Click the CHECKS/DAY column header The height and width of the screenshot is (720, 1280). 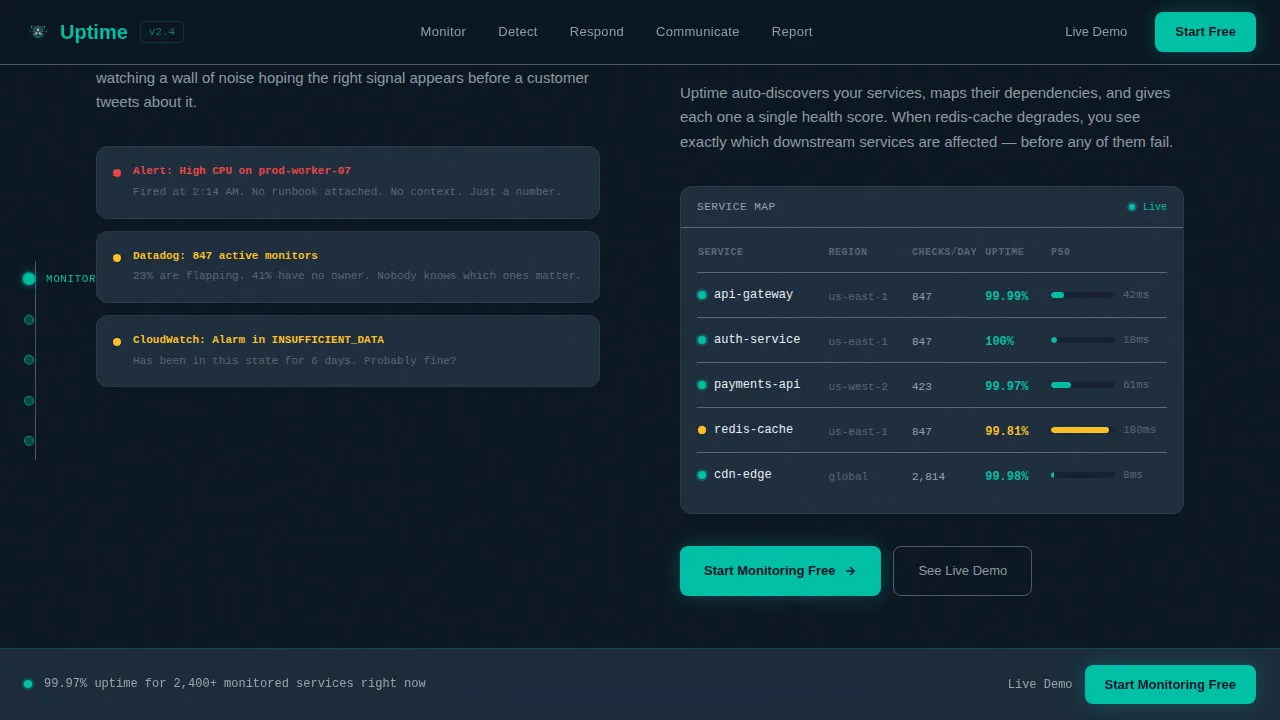click(944, 252)
